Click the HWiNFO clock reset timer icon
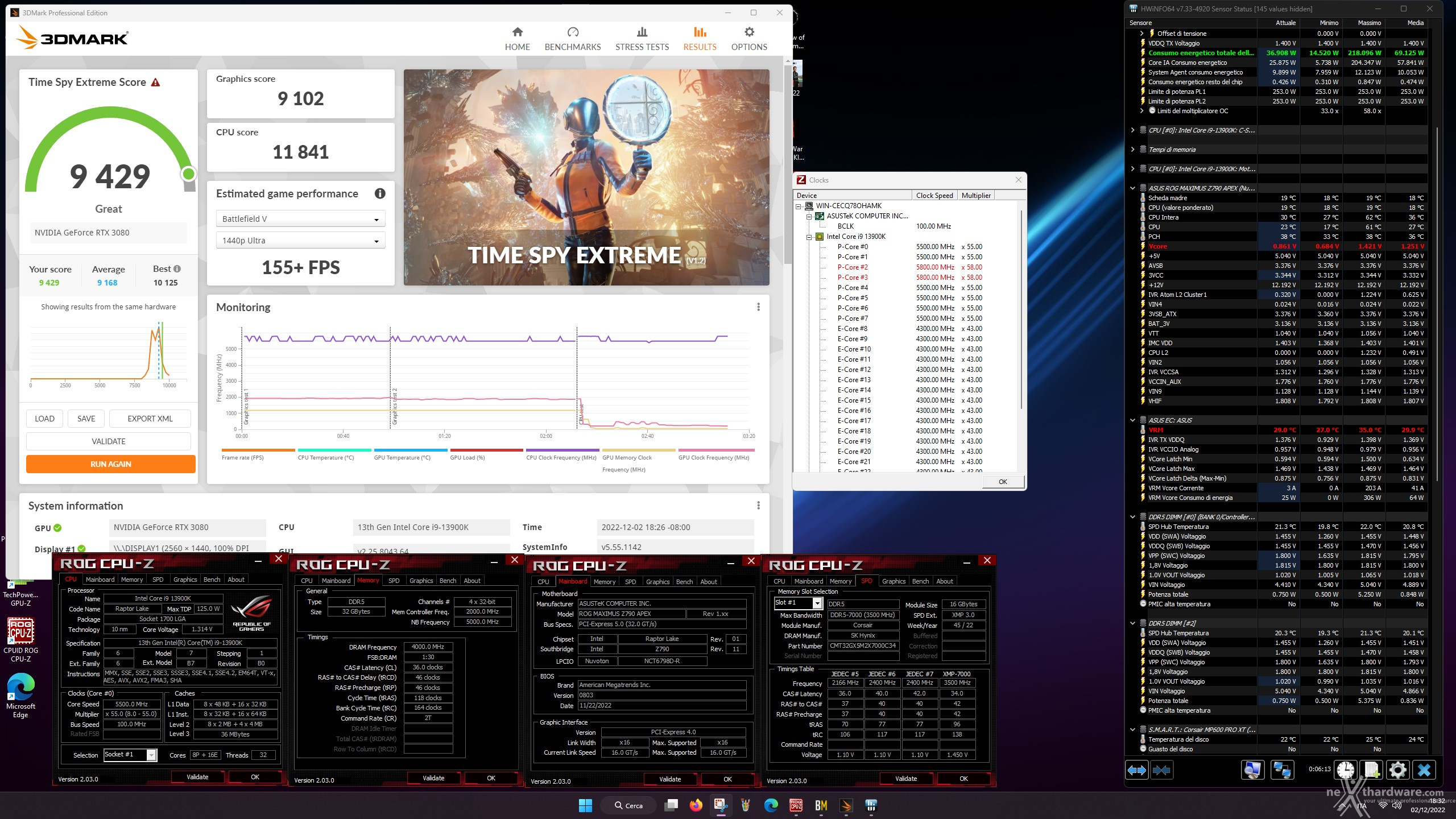The image size is (1456, 819). point(1345,770)
